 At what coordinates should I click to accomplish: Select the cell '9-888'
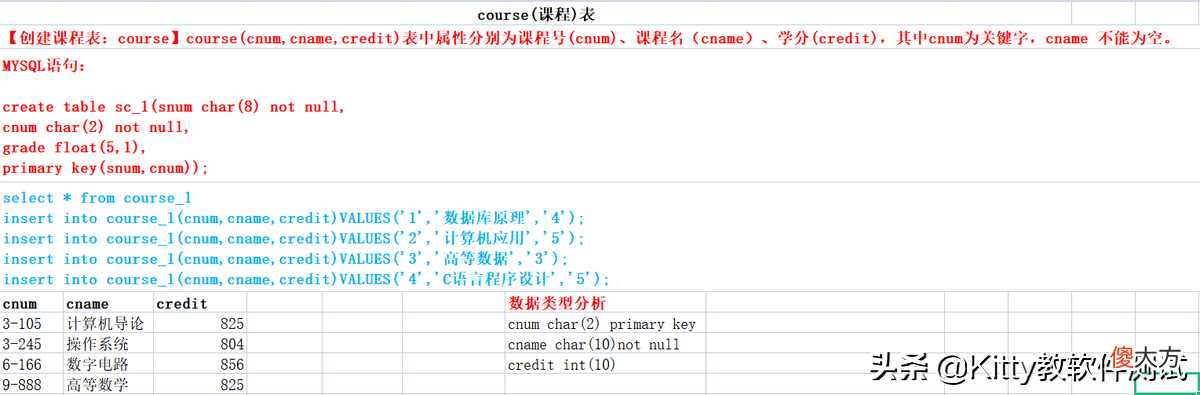point(32,384)
